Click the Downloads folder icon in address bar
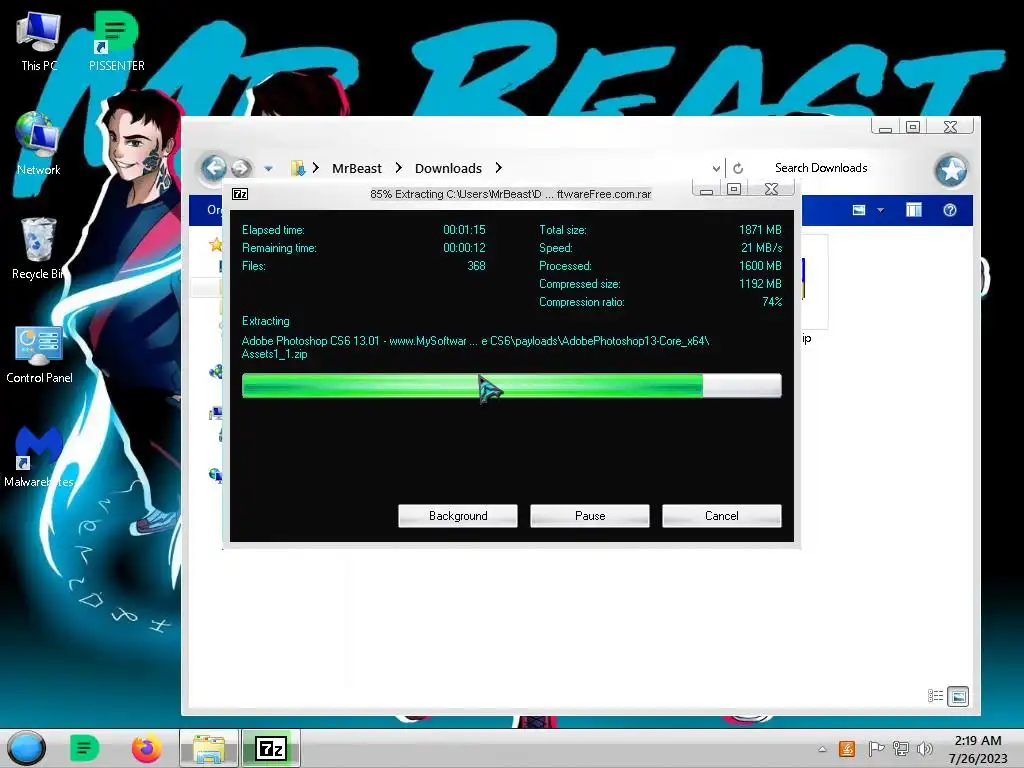This screenshot has width=1024, height=768. click(298, 168)
